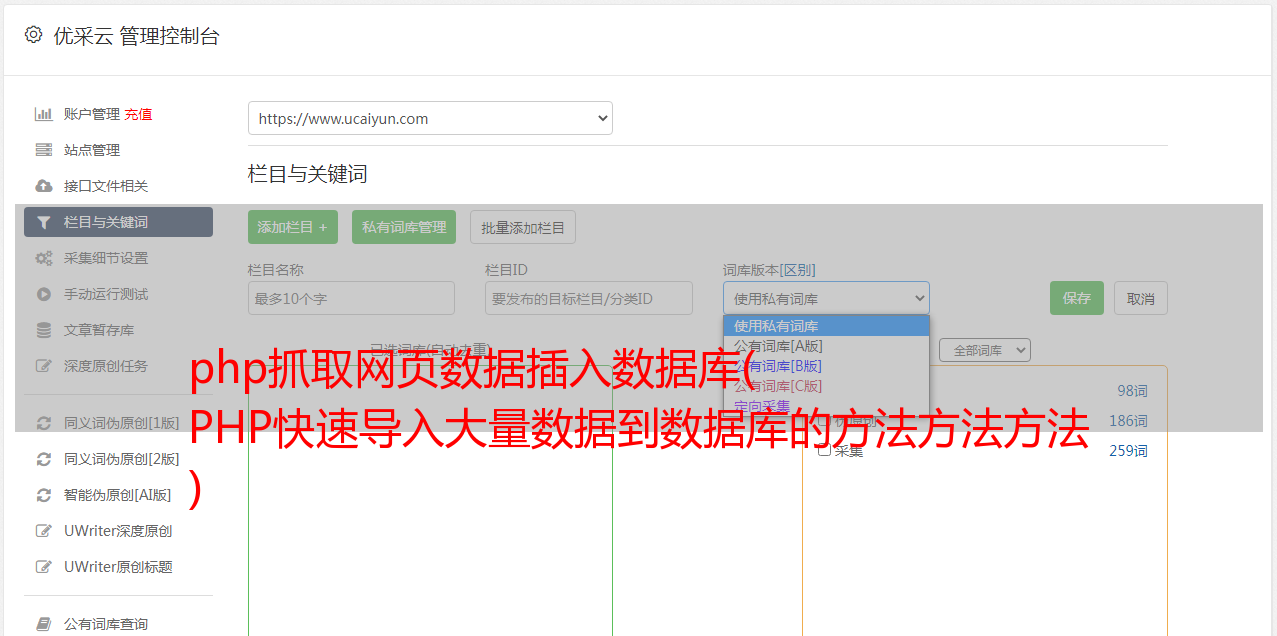Click the bar chart icon for 账户管理

[x=44, y=114]
